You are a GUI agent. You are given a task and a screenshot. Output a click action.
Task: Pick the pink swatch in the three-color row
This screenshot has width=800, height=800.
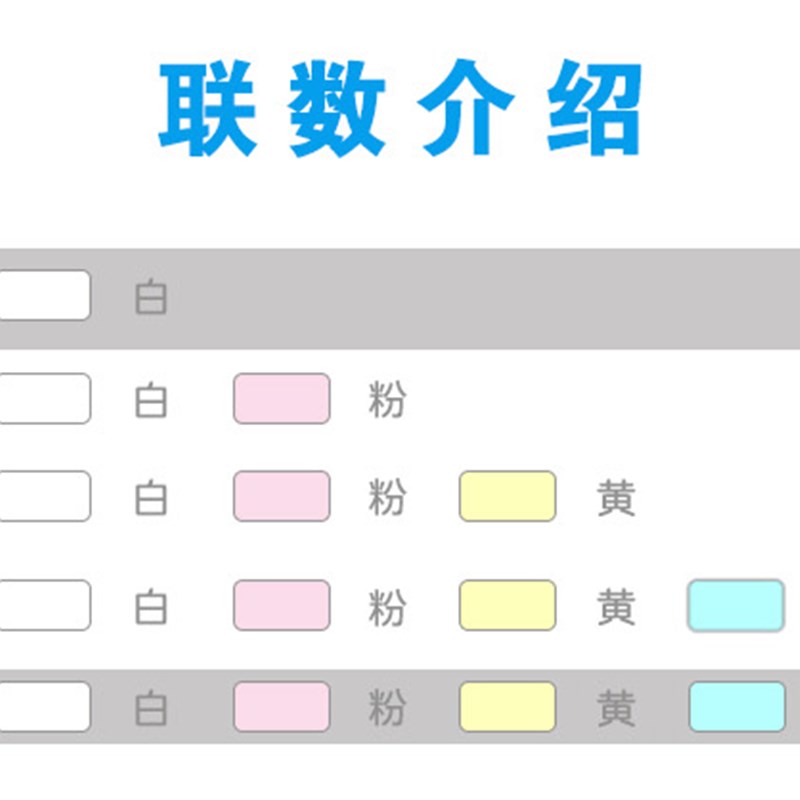[x=282, y=496]
